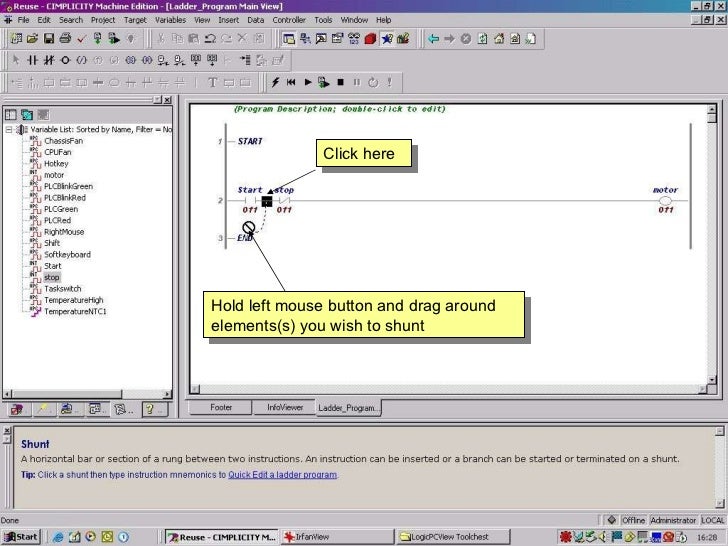Open the Edit menu
Screen dimensions: 728x546
(44, 20)
